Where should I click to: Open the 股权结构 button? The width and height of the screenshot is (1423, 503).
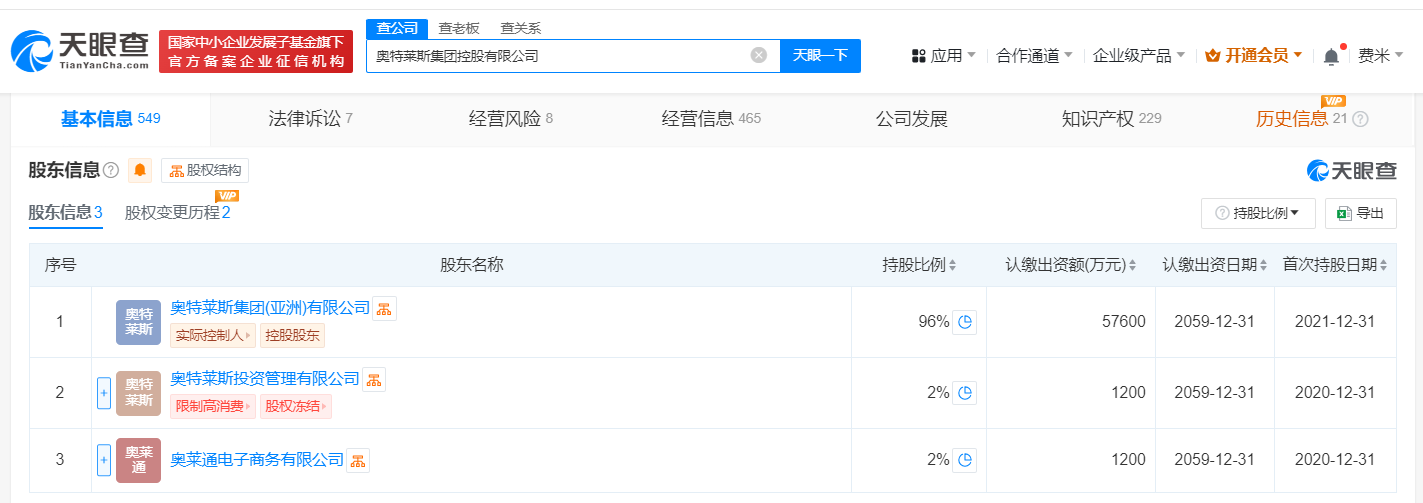[x=205, y=170]
